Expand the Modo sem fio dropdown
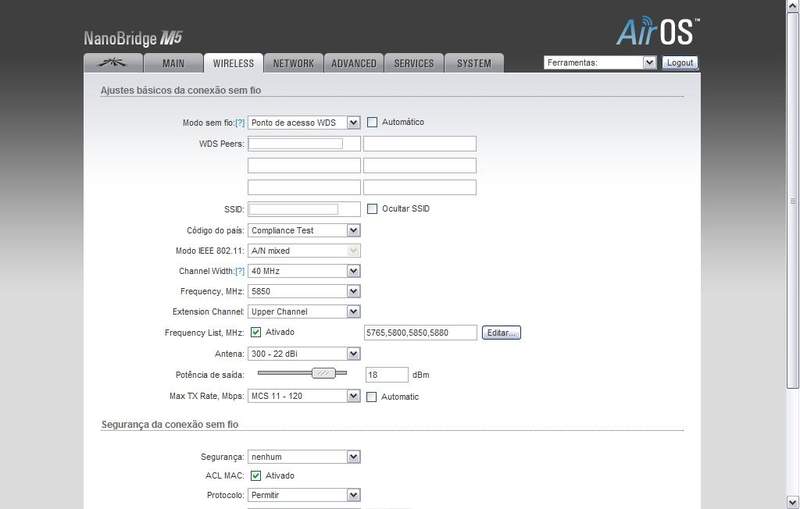This screenshot has width=800, height=509. click(x=304, y=123)
